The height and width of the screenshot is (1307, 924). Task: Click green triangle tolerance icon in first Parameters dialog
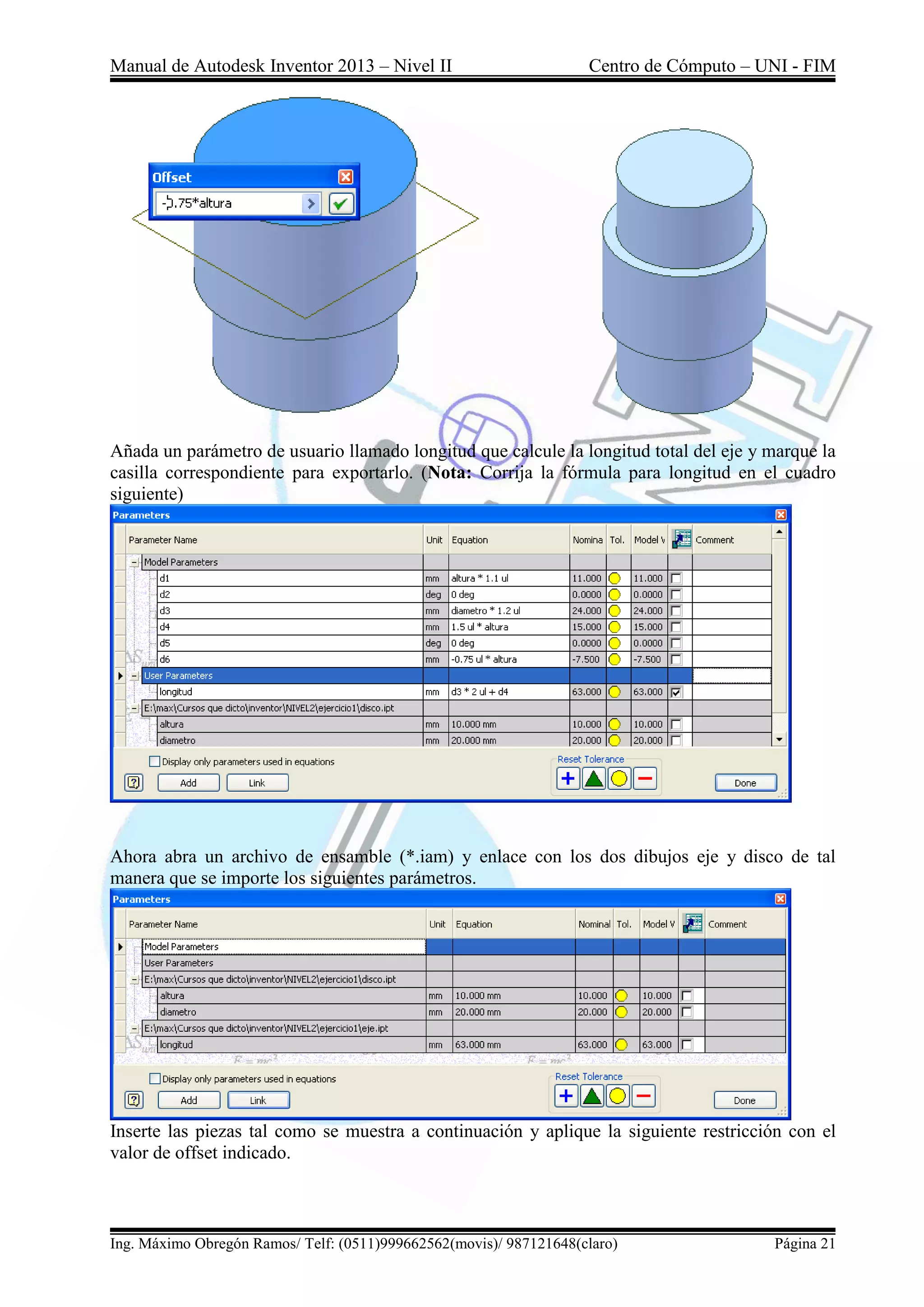click(593, 778)
